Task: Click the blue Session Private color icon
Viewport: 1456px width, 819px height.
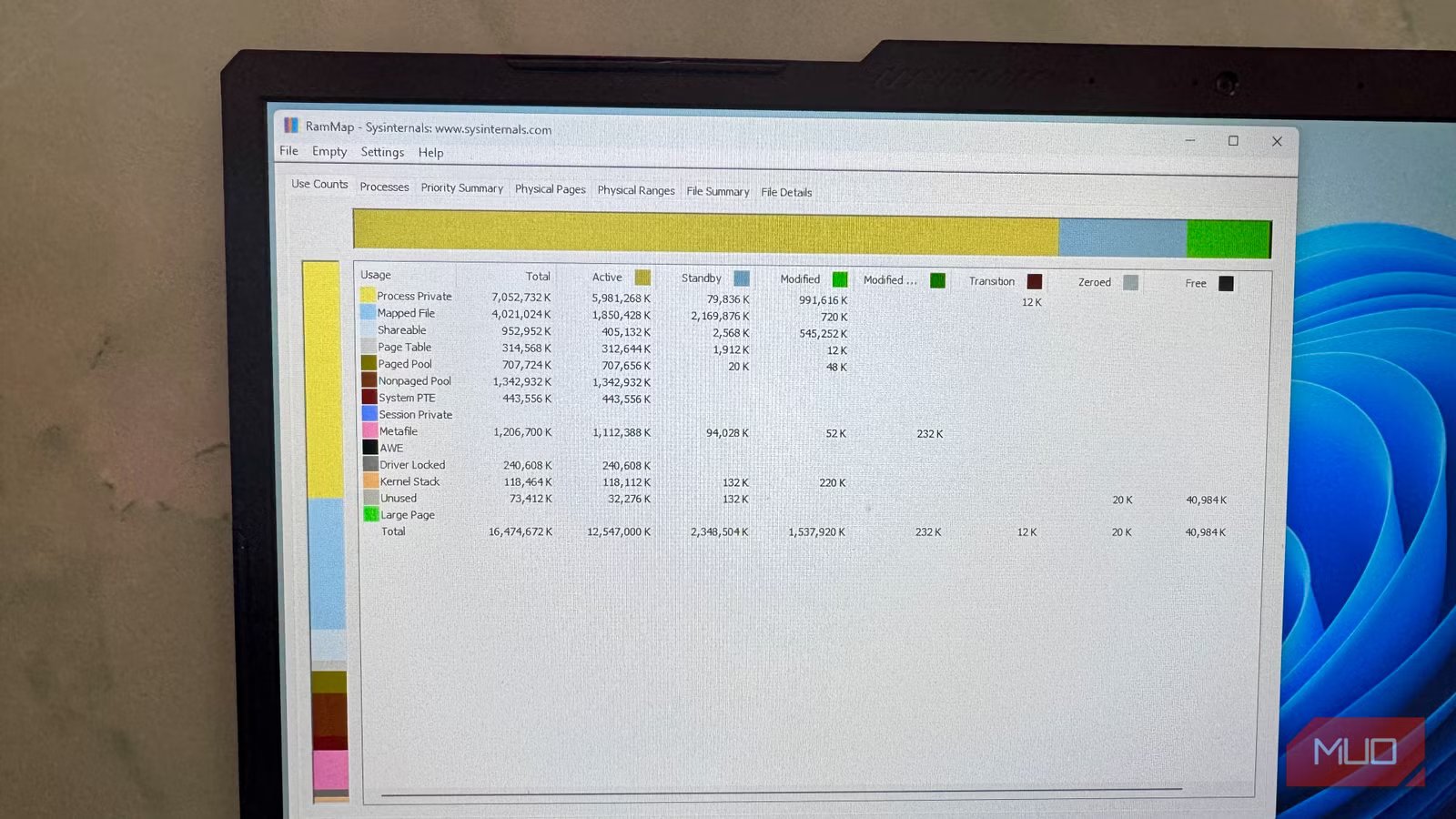Action: 369,414
